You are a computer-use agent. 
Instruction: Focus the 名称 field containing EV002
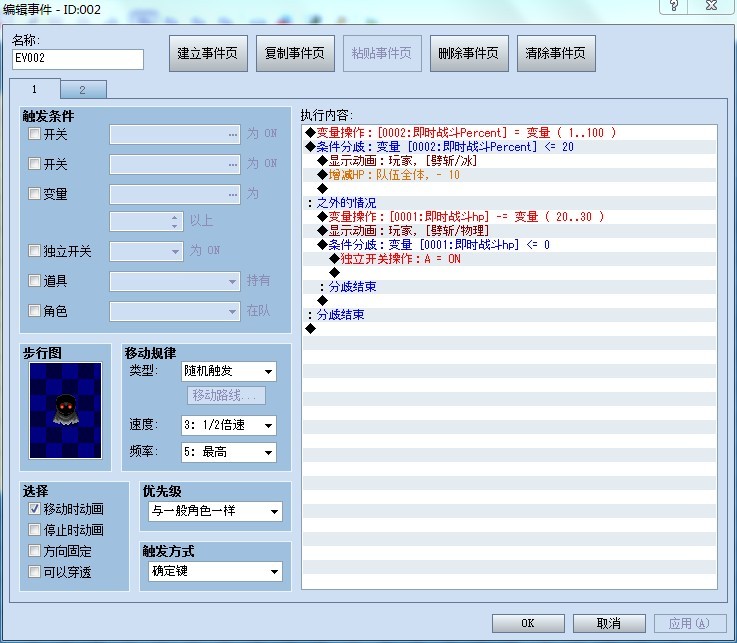78,59
